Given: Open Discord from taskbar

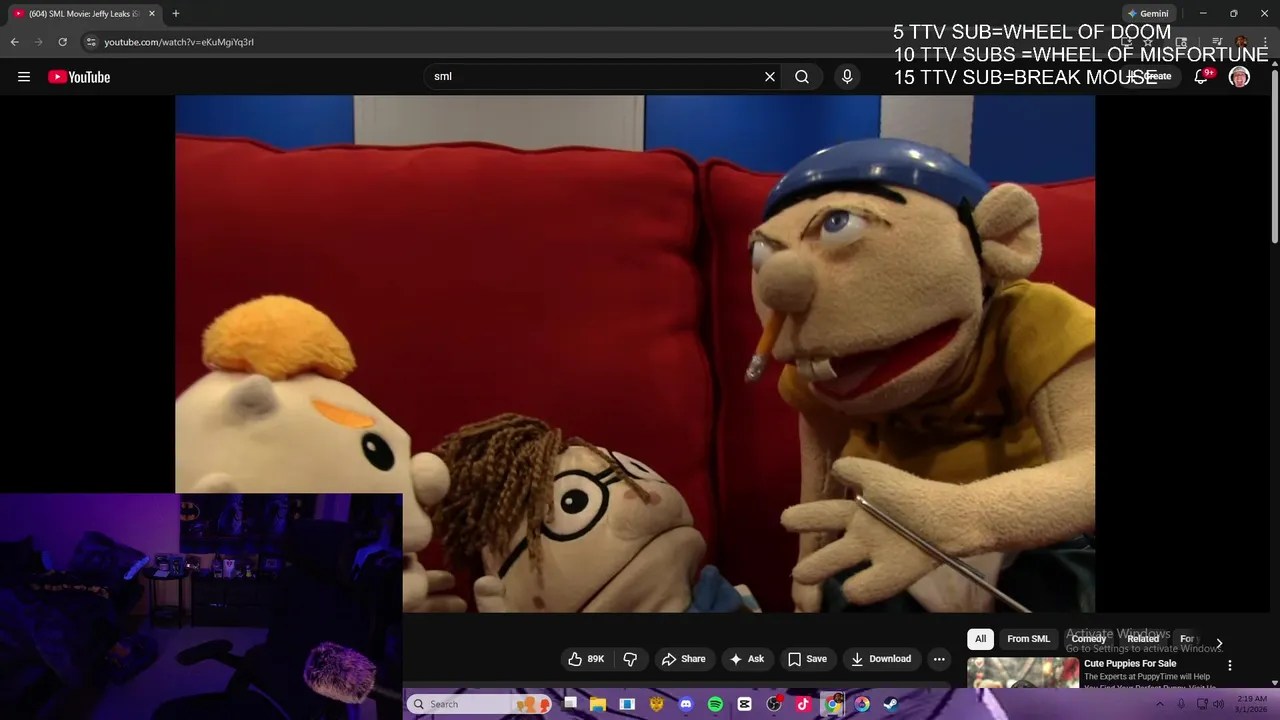Looking at the screenshot, I should [686, 704].
